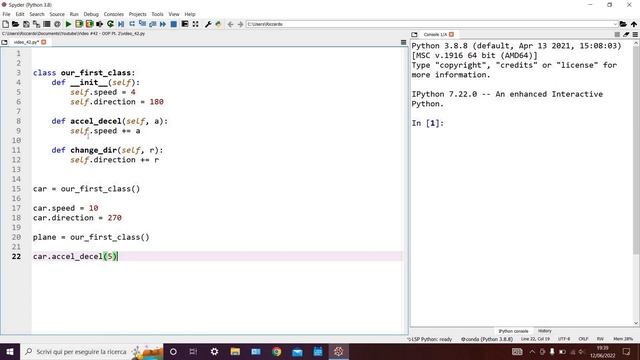The image size is (640, 360).
Task: Open the Consoles menu
Action: coord(113,14)
